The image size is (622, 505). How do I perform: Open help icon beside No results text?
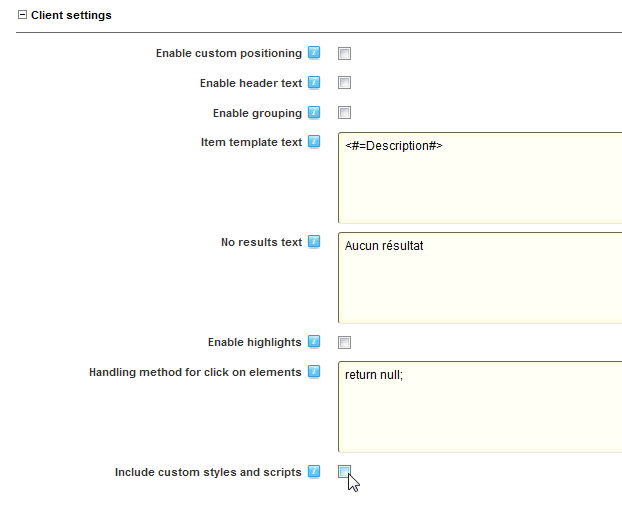pyautogui.click(x=314, y=241)
